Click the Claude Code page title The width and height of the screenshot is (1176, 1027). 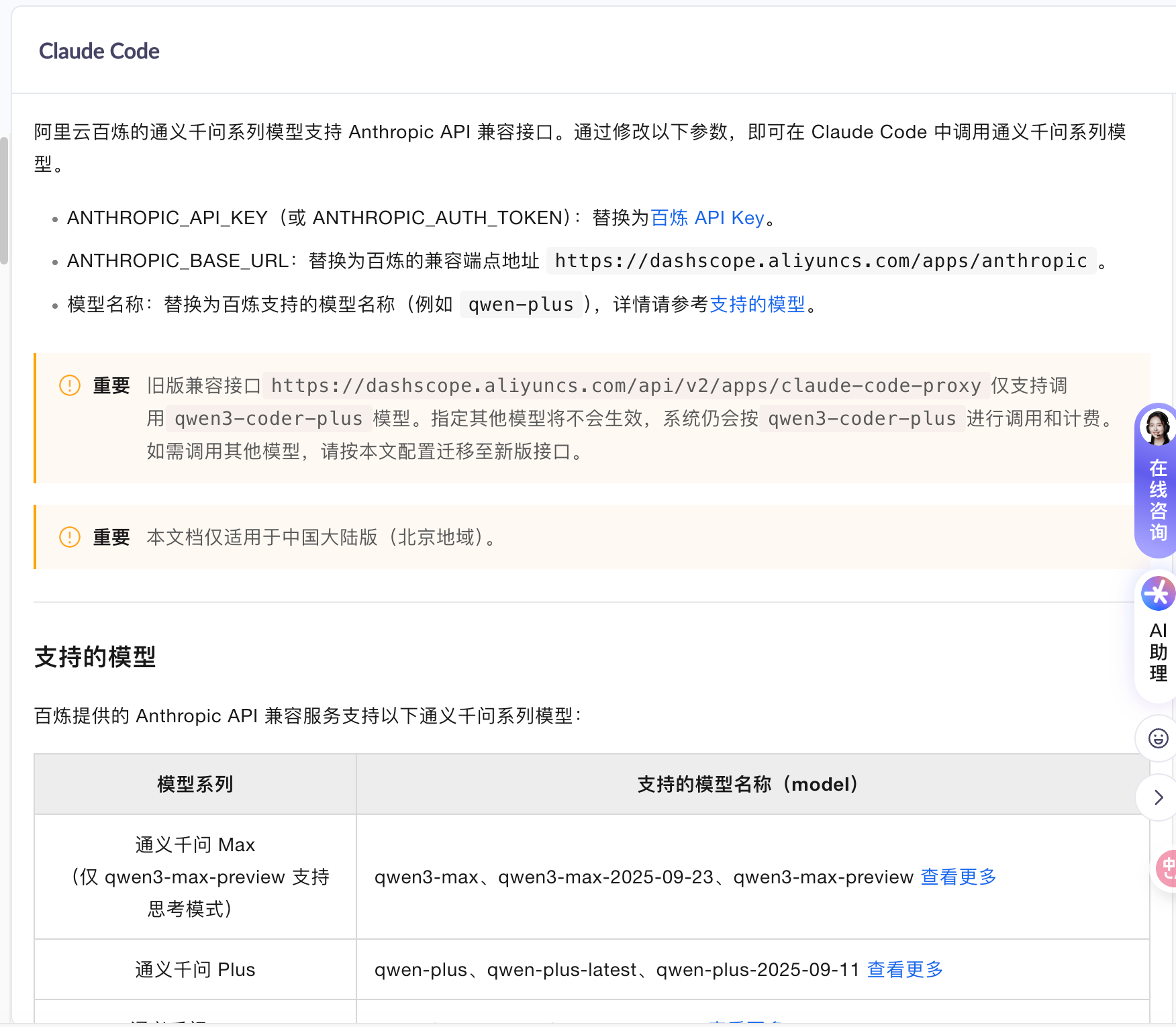click(x=99, y=51)
